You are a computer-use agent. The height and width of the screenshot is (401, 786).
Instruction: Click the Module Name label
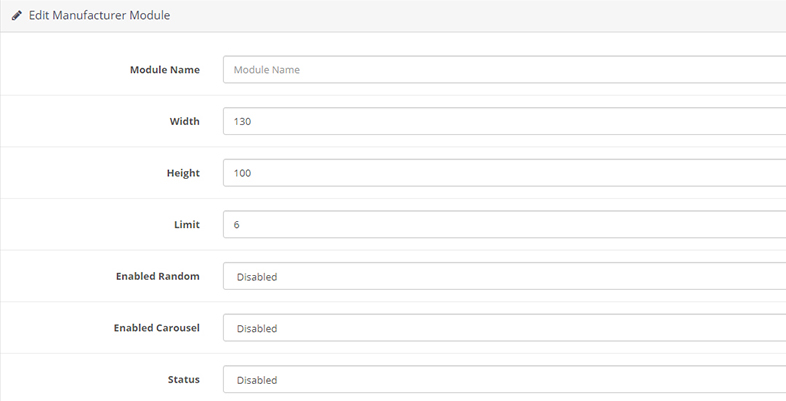(x=164, y=70)
